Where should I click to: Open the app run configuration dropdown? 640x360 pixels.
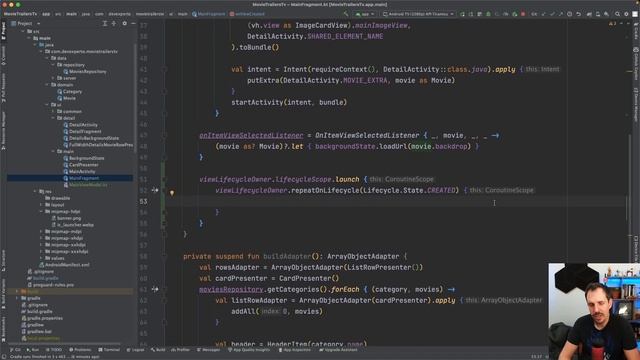coord(365,14)
